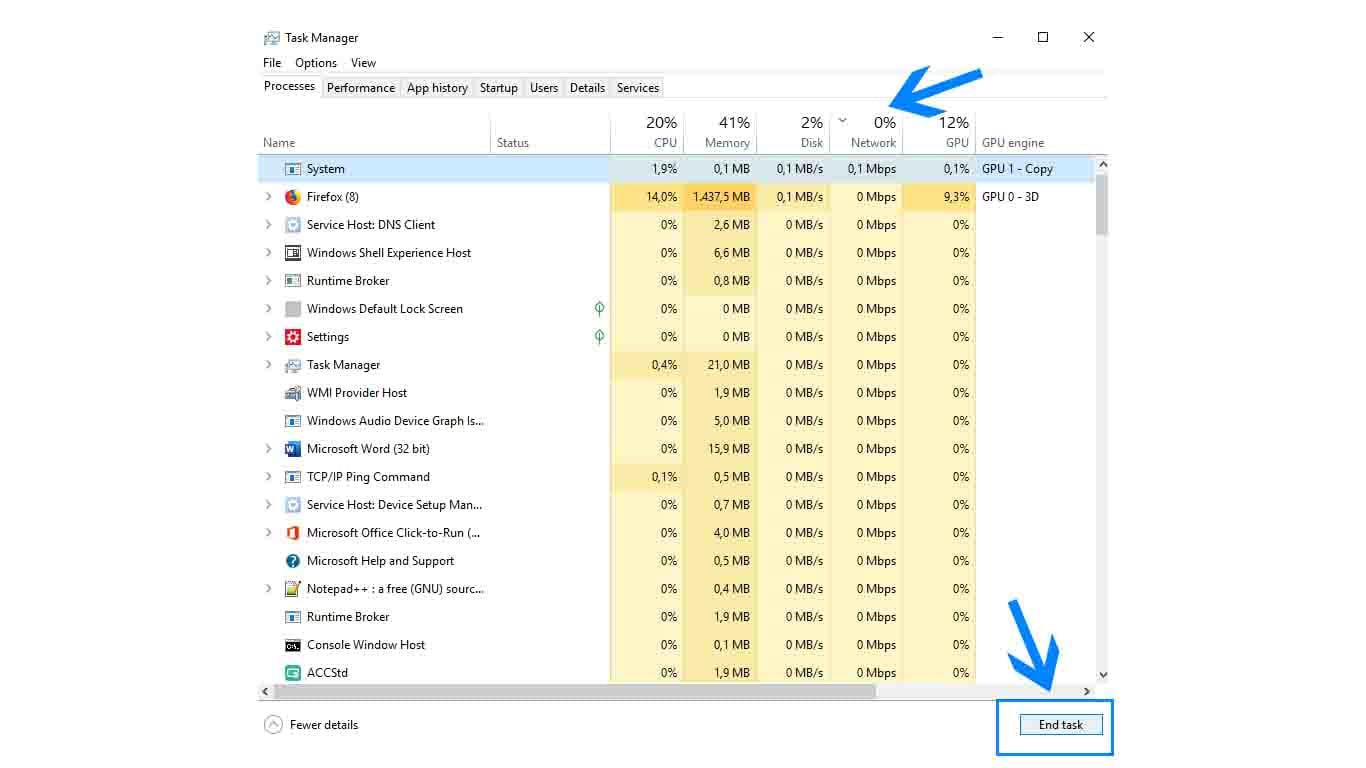The image size is (1366, 768).
Task: Click the Microsoft Help and Support icon
Action: tap(293, 561)
